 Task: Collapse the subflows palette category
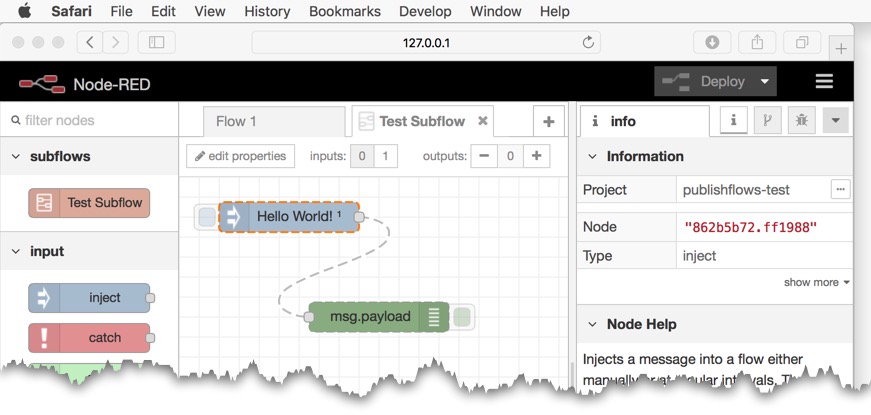[89, 156]
